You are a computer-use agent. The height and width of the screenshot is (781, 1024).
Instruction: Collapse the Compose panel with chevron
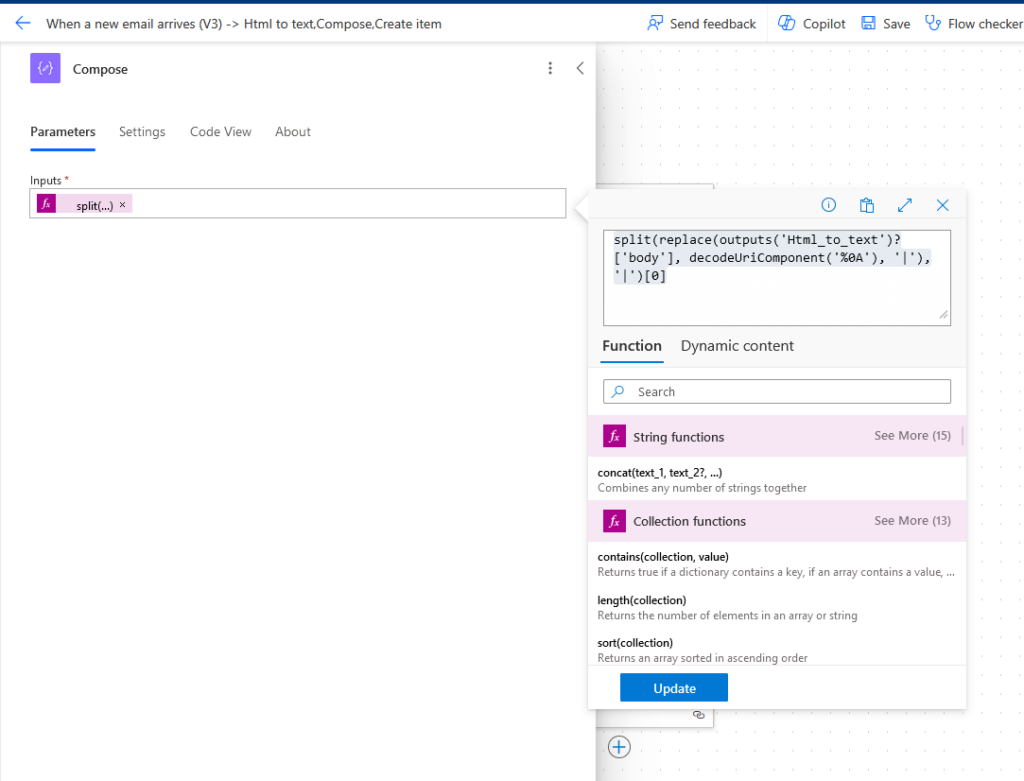[x=580, y=68]
